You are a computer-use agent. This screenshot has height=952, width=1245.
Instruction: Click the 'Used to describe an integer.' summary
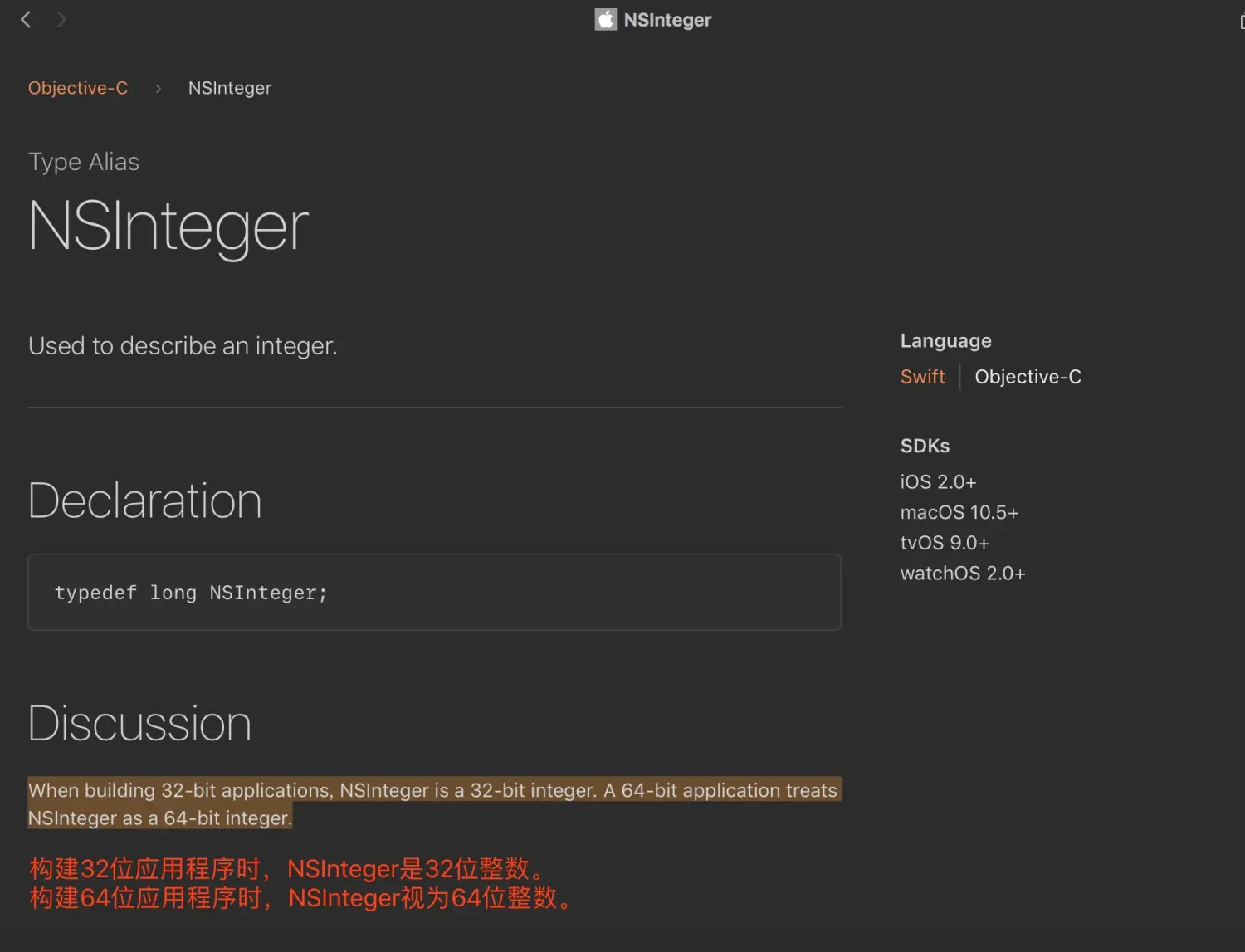(183, 346)
